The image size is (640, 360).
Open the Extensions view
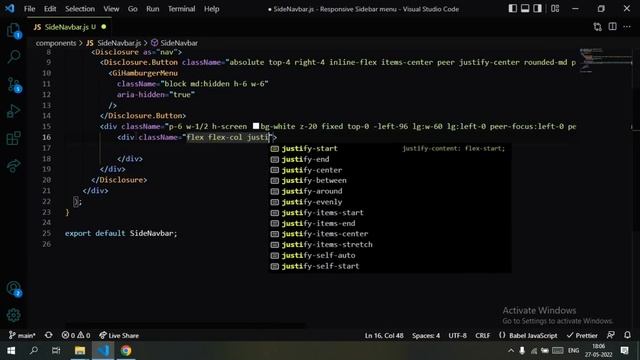click(x=13, y=138)
